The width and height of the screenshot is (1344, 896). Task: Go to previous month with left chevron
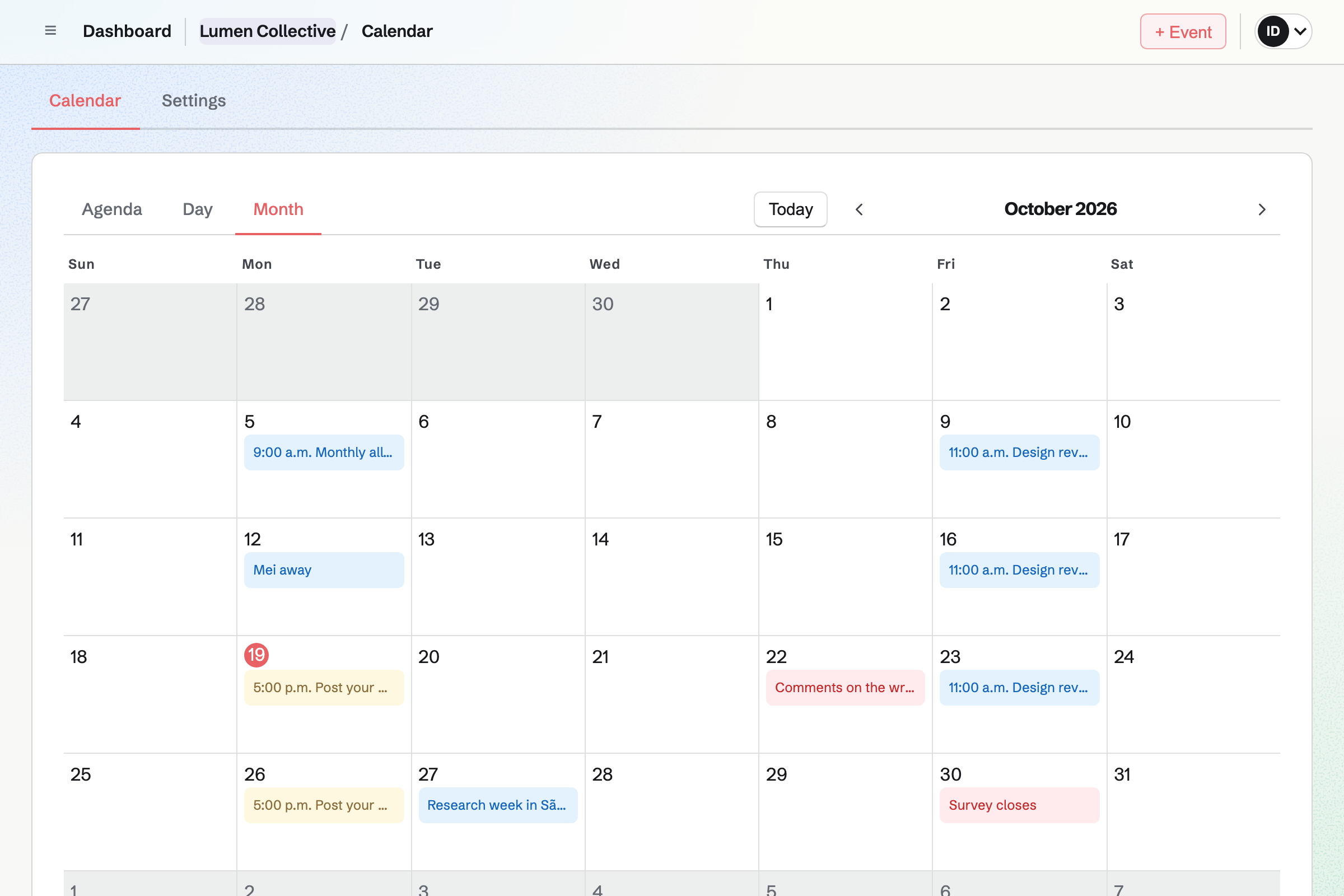[859, 209]
